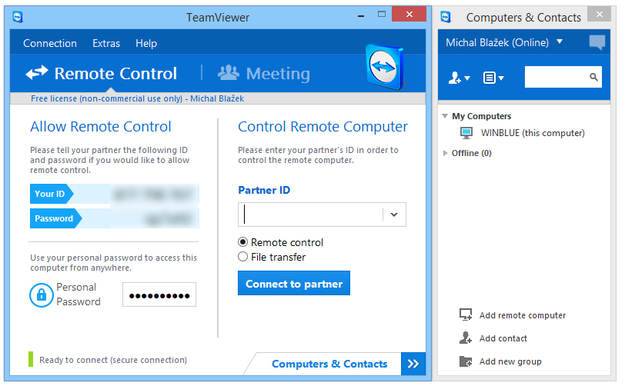
Task: Minimize the TeamViewer window
Action: (361, 16)
